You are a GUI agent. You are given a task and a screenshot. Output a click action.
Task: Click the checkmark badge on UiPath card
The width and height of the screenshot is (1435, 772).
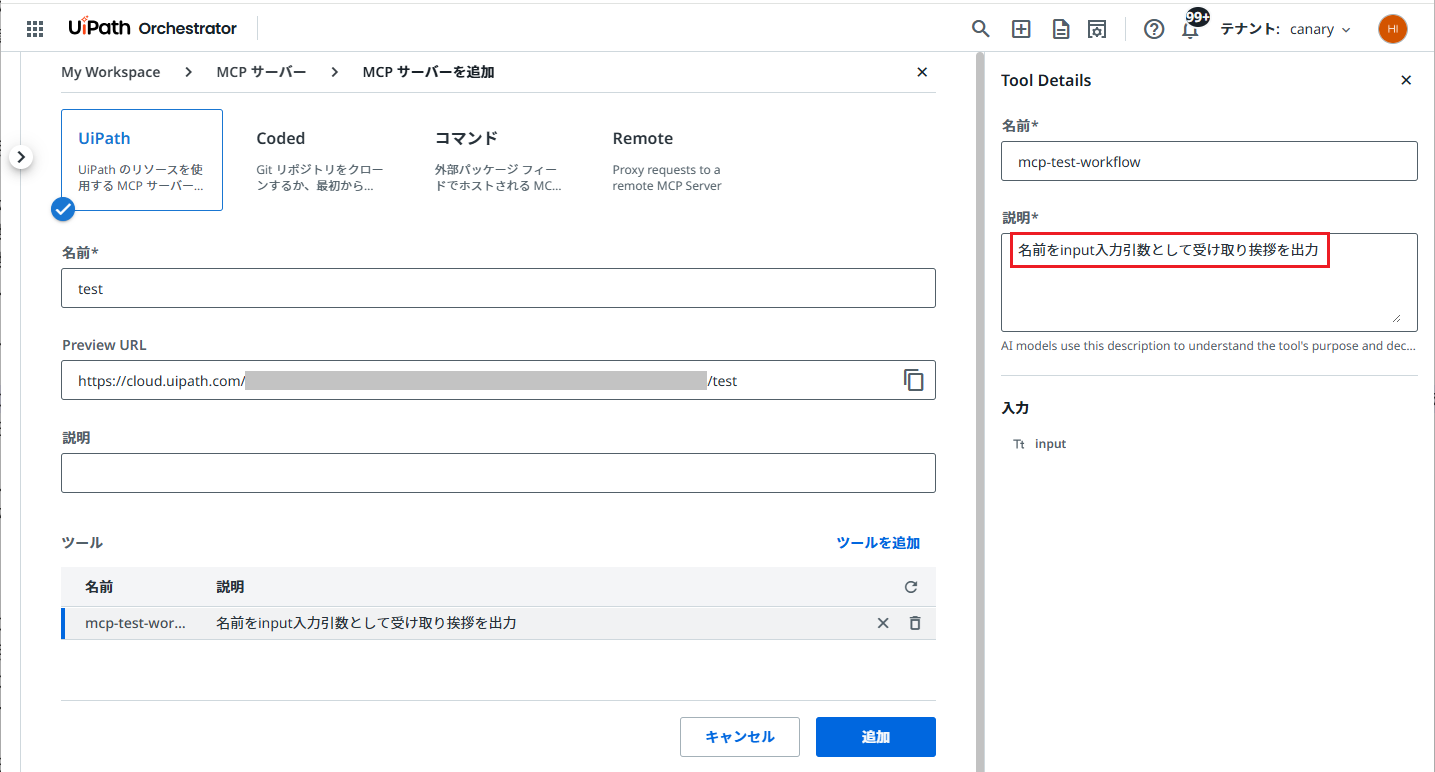pyautogui.click(x=63, y=209)
